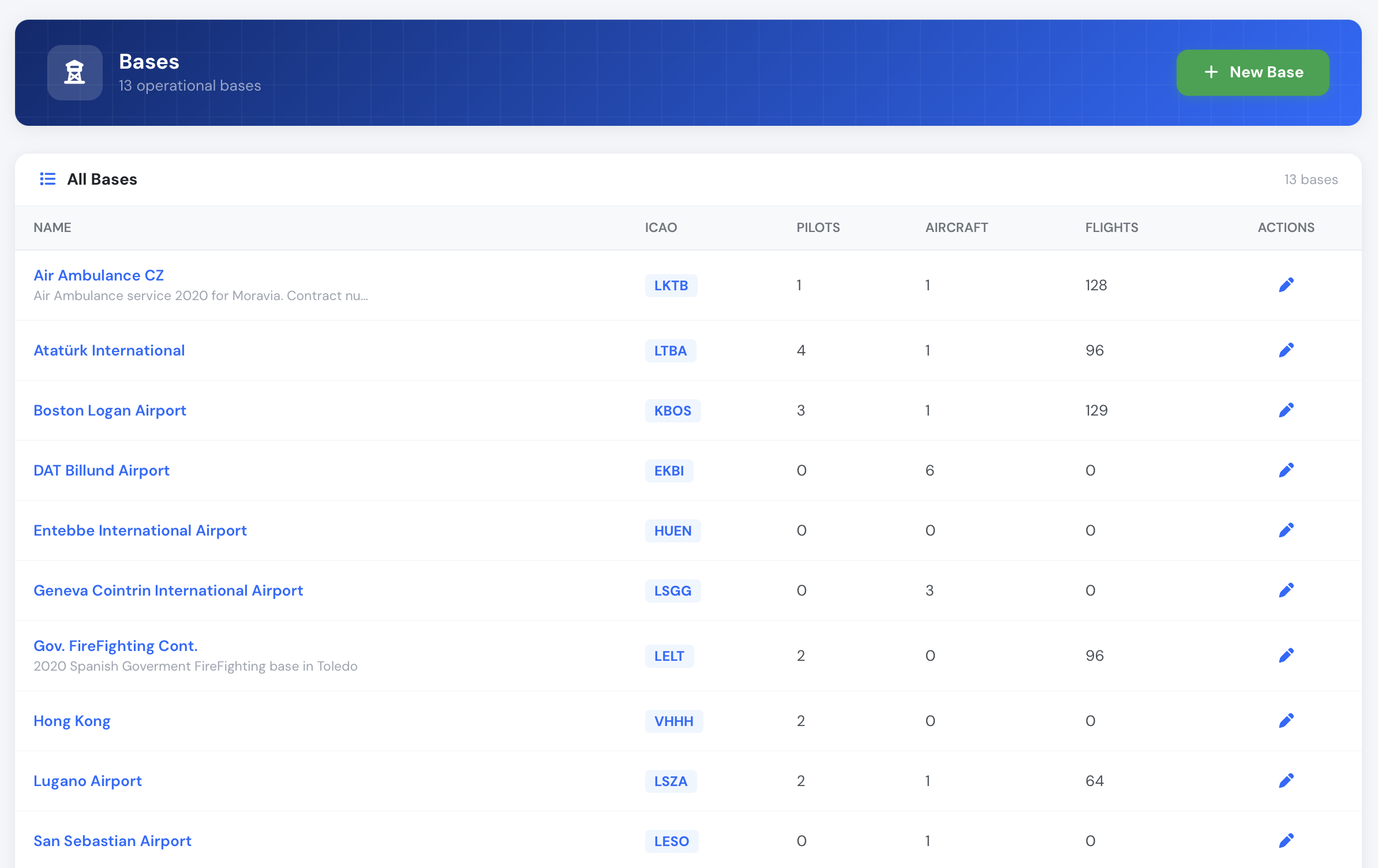This screenshot has height=868, width=1378.
Task: Click the LESO ICAO badge
Action: pyautogui.click(x=672, y=841)
